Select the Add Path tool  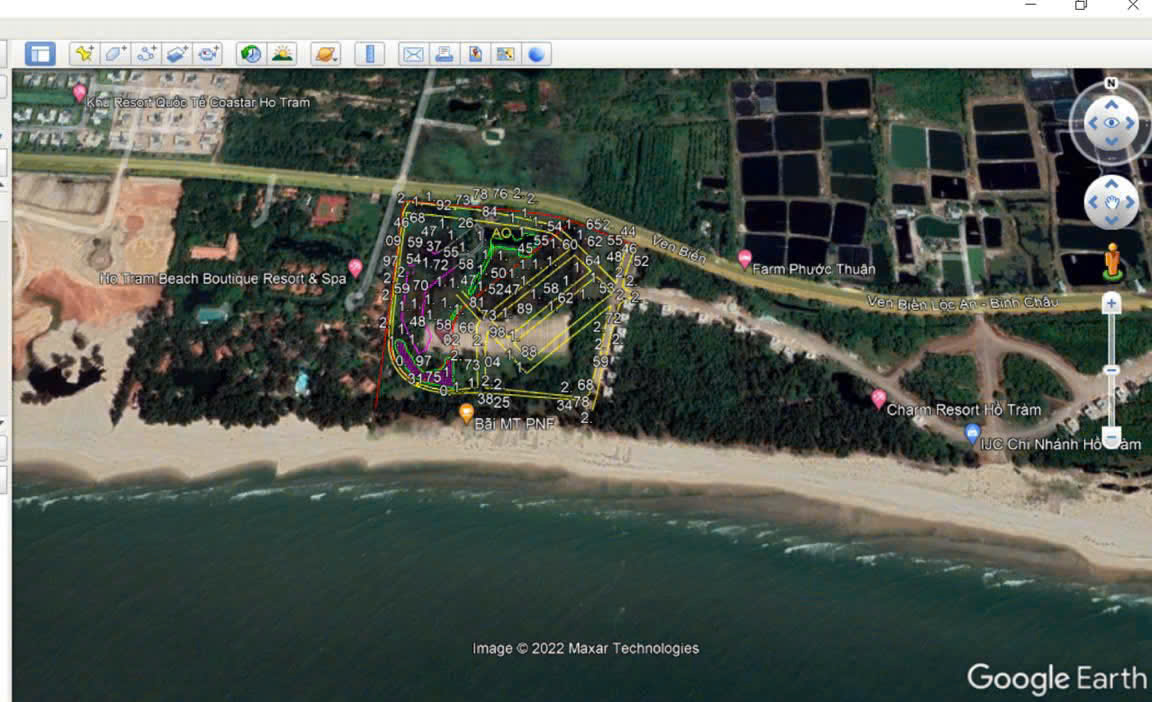(147, 54)
